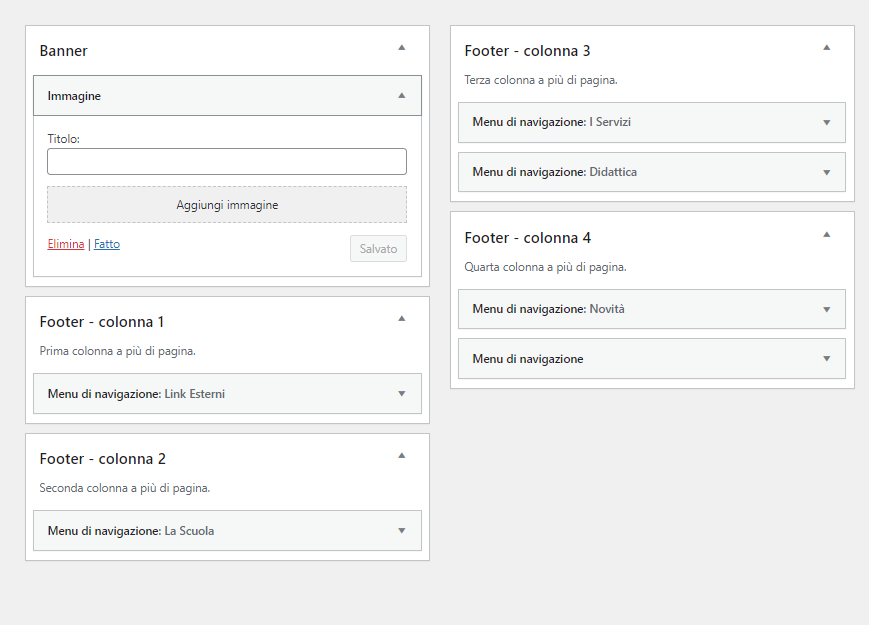This screenshot has width=869, height=625.
Task: Click the Elimina link
Action: (x=66, y=244)
